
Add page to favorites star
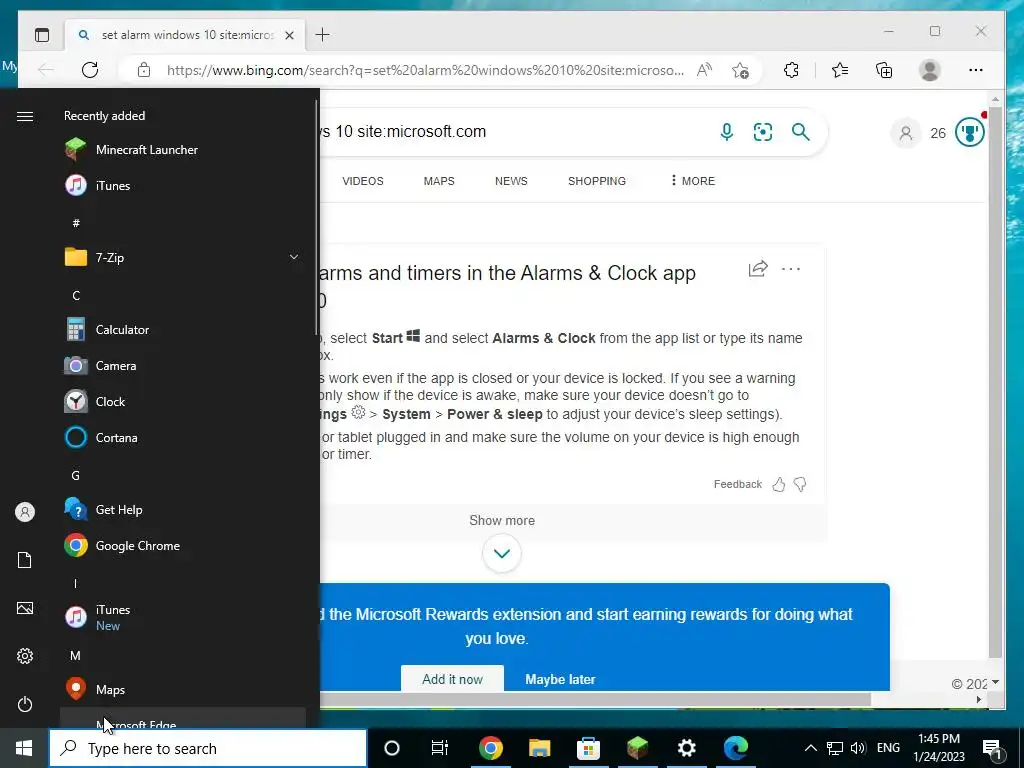click(741, 70)
